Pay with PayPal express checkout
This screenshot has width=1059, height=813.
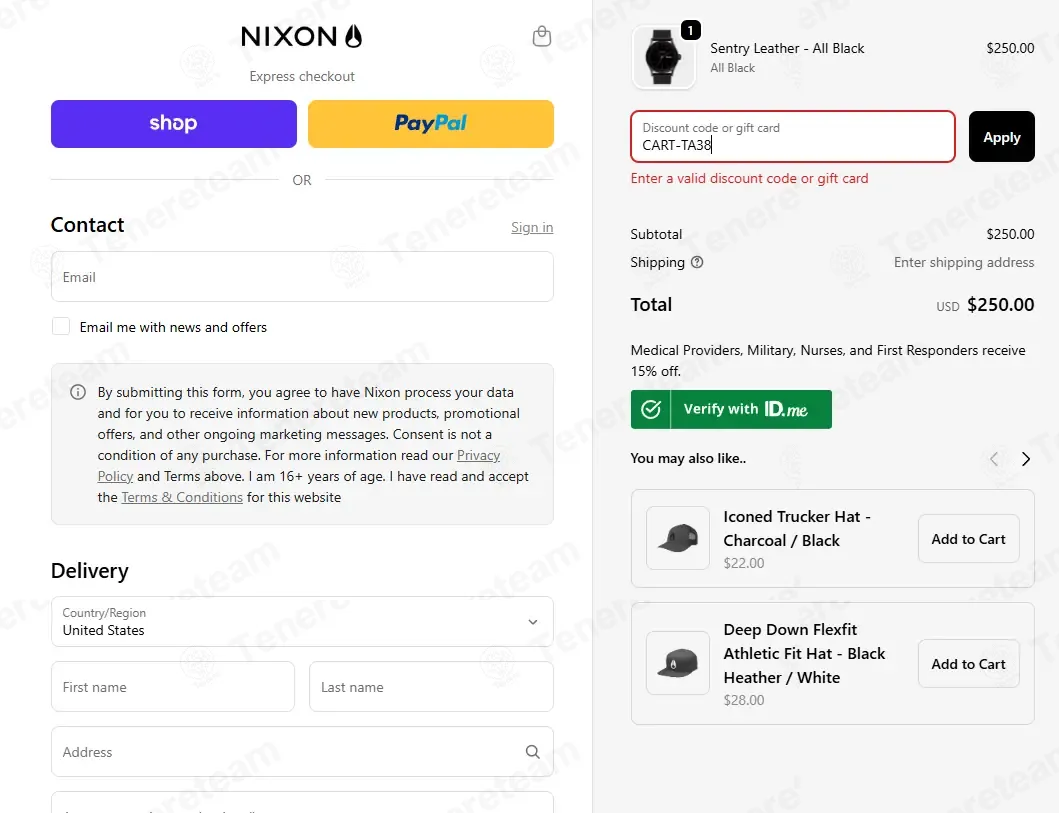tap(430, 124)
